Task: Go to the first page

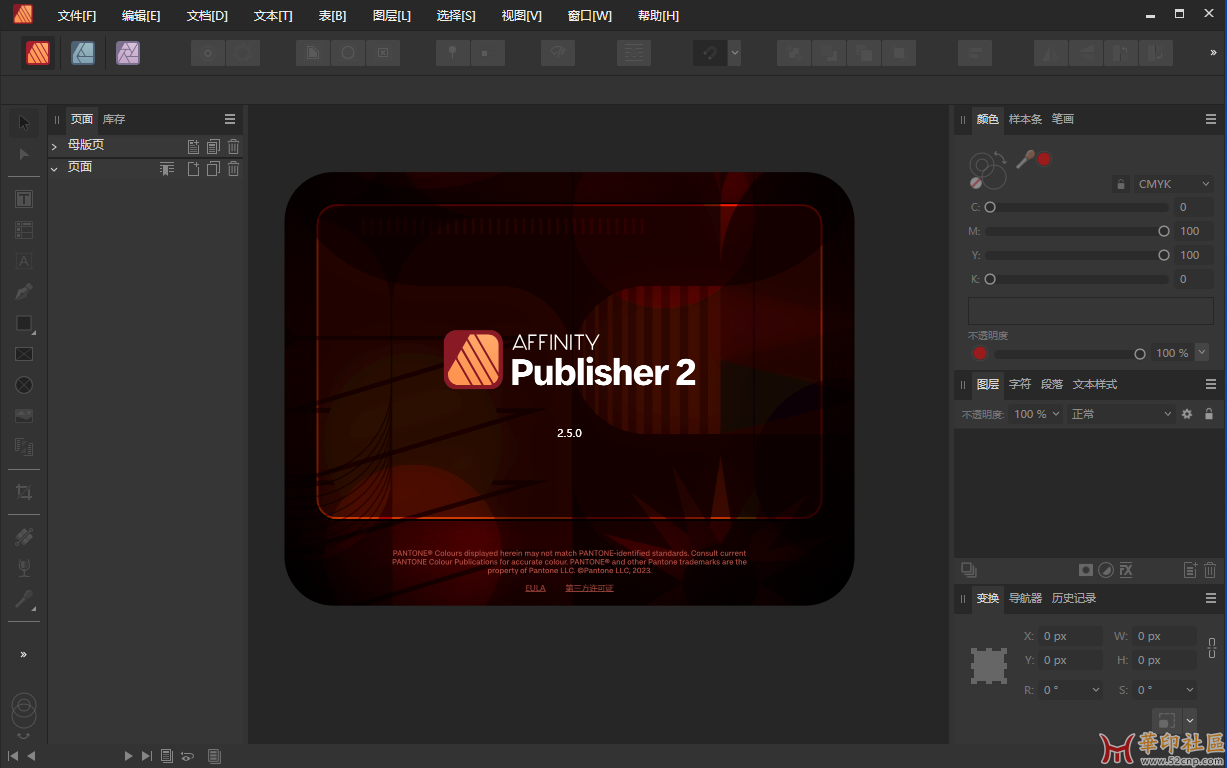Action: pyautogui.click(x=13, y=756)
